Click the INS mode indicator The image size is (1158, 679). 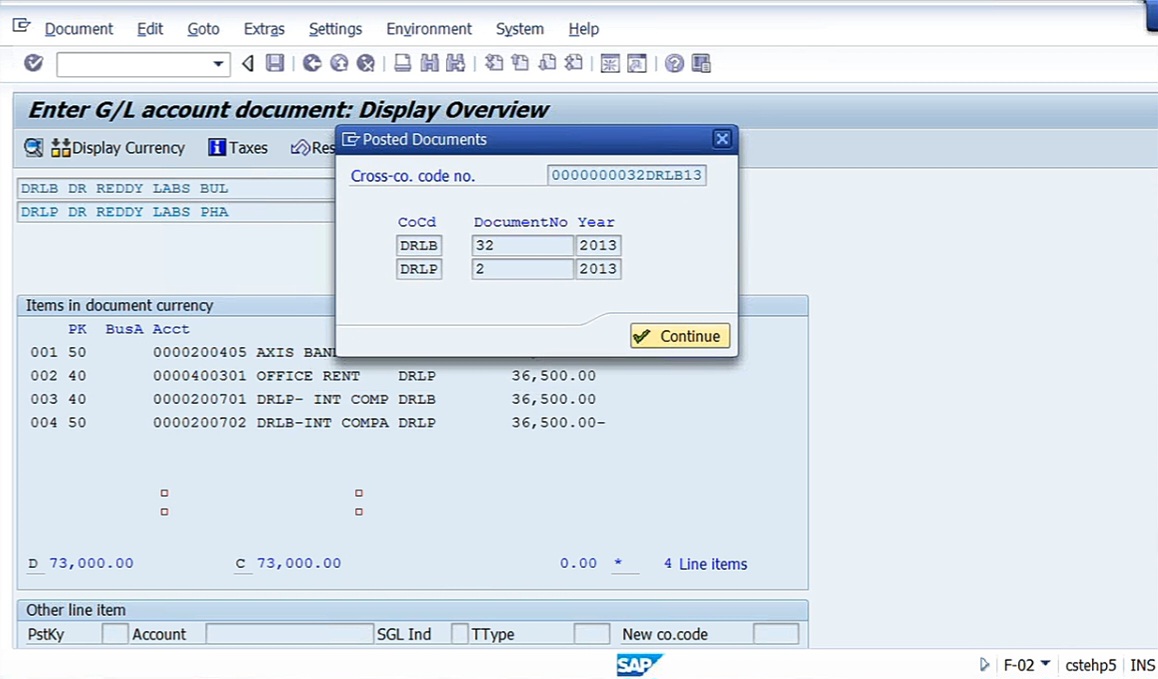point(1142,665)
